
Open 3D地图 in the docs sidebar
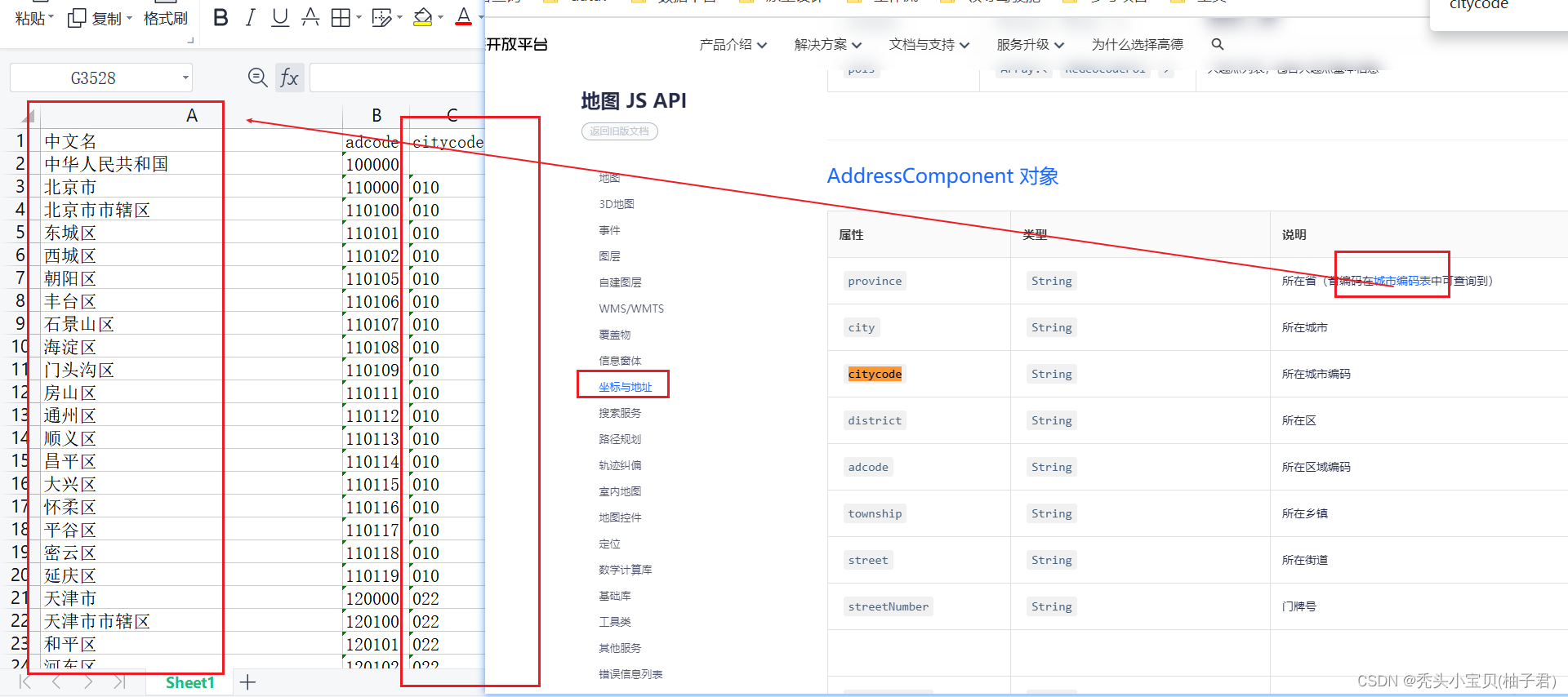[617, 204]
